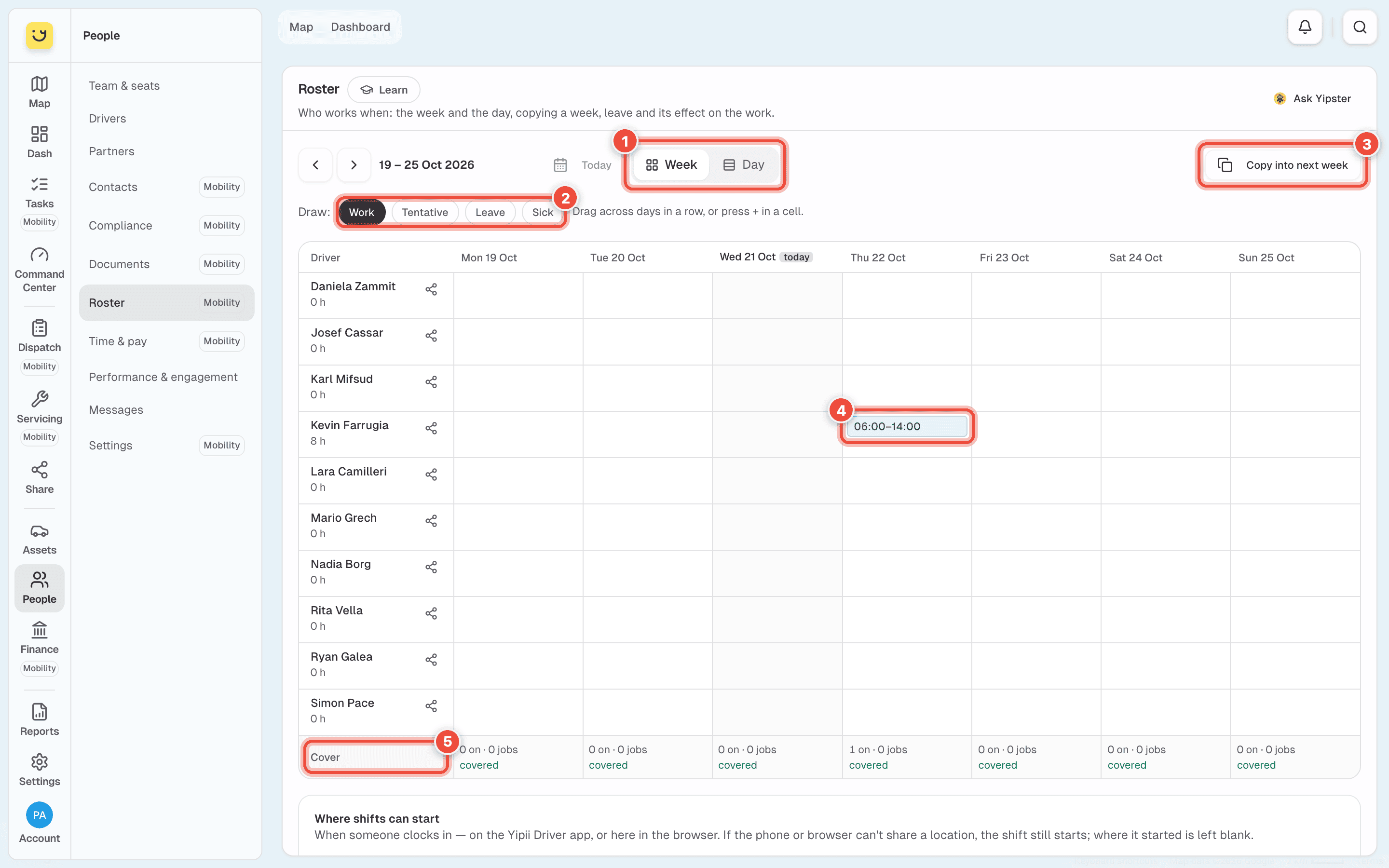The height and width of the screenshot is (868, 1389).
Task: Open the Share section in the sidebar
Action: pos(39,477)
